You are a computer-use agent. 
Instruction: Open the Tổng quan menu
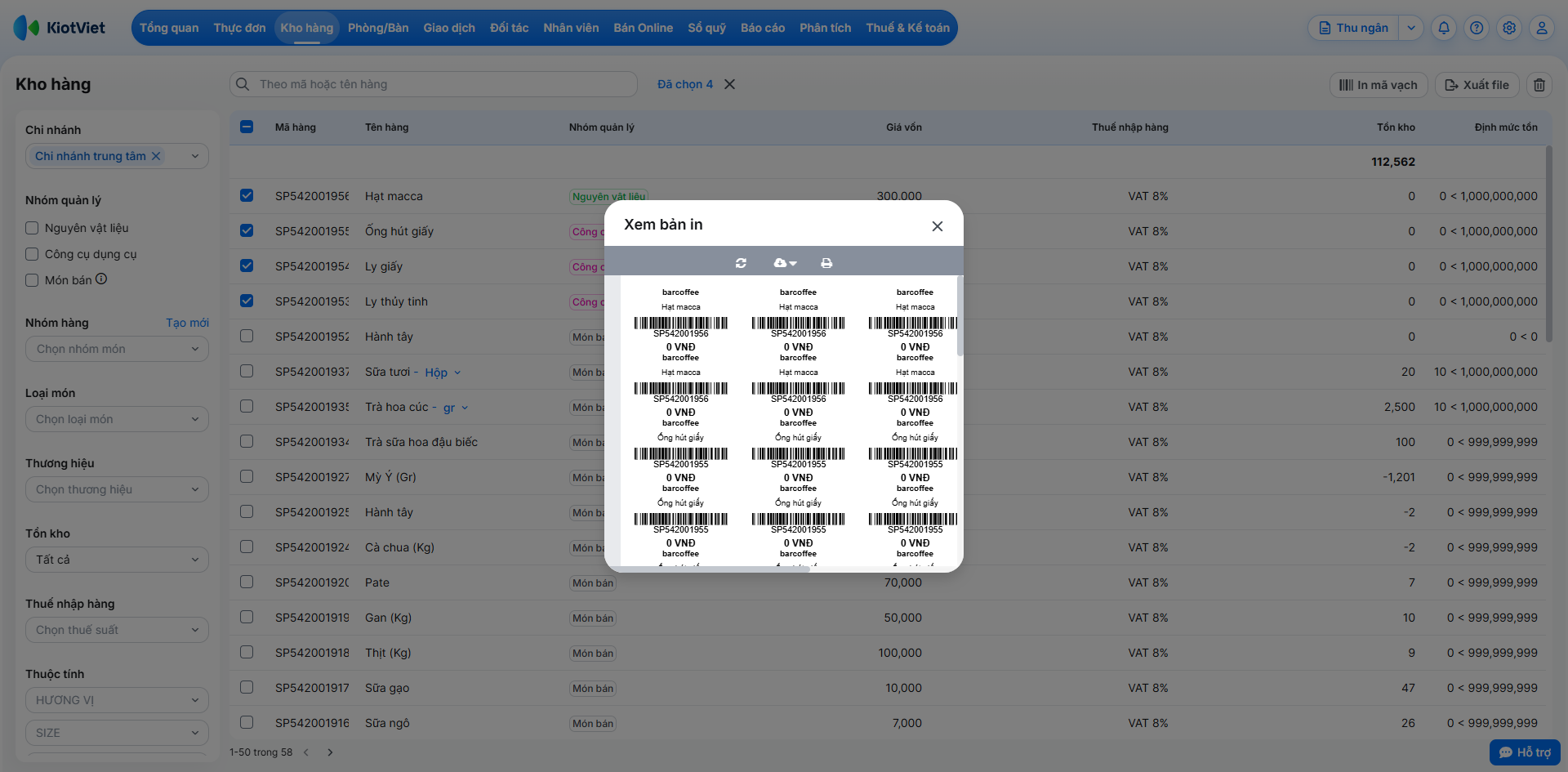point(169,28)
